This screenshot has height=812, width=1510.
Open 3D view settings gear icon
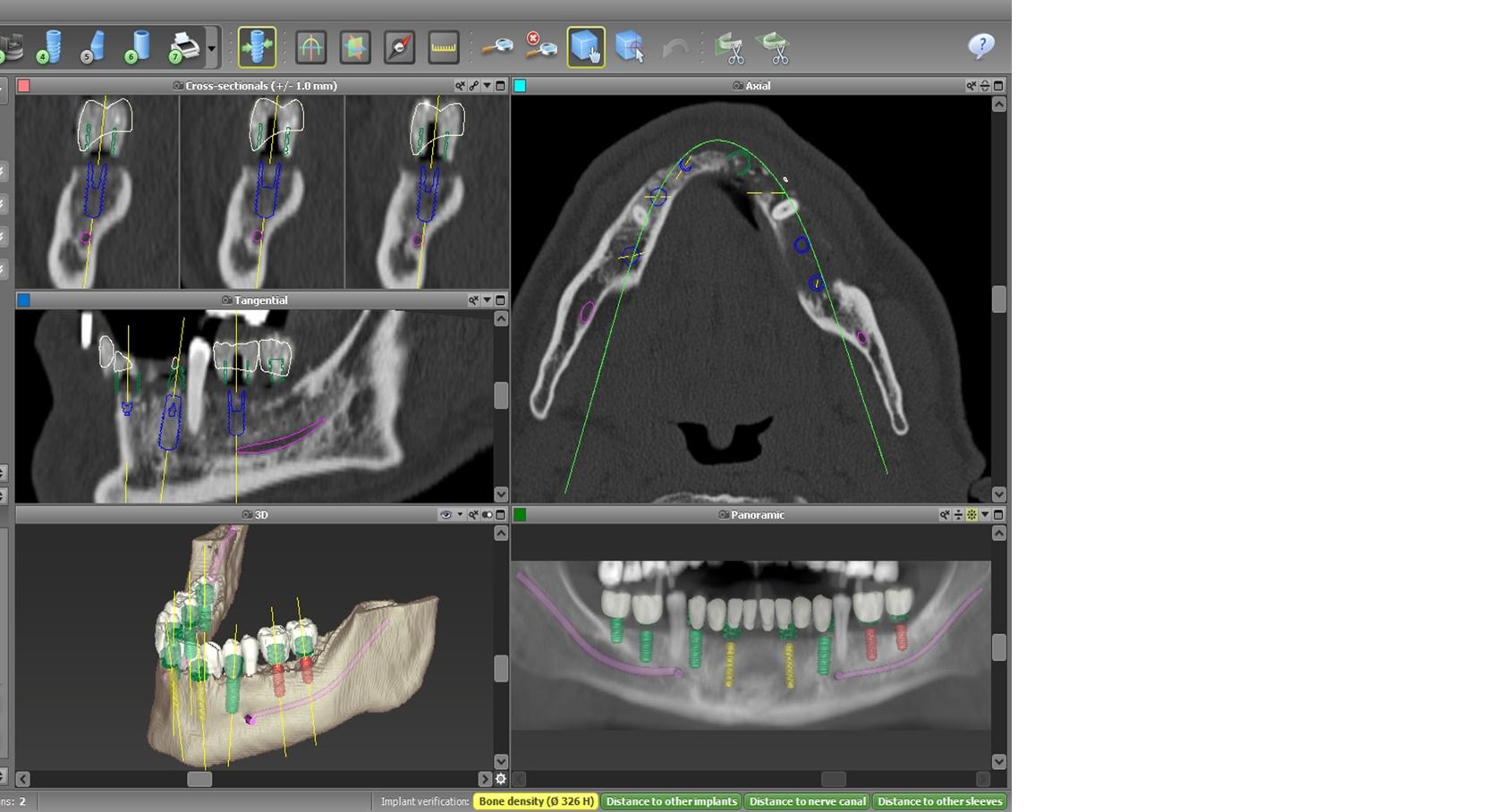coord(501,779)
